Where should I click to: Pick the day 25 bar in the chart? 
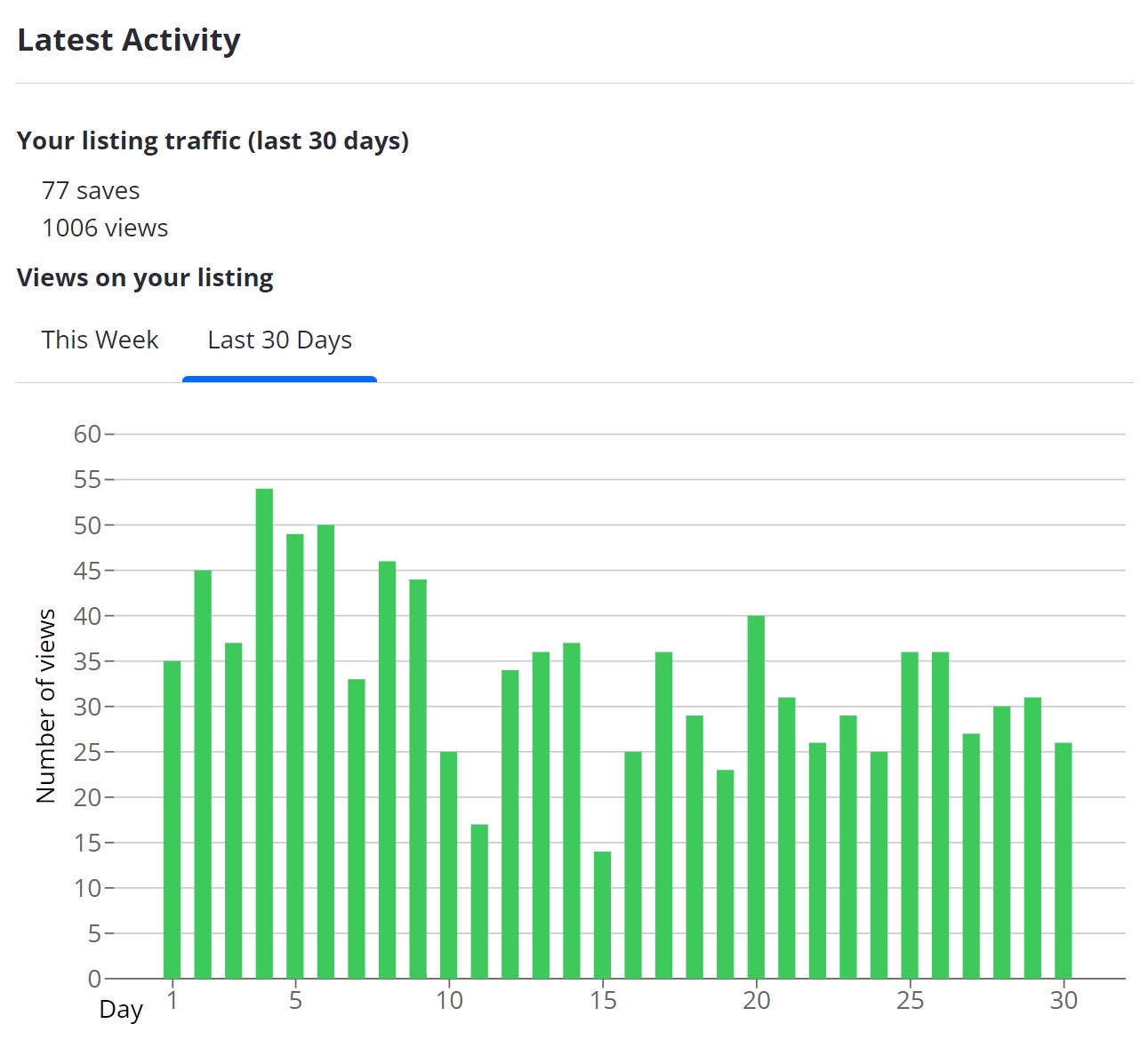910,815
